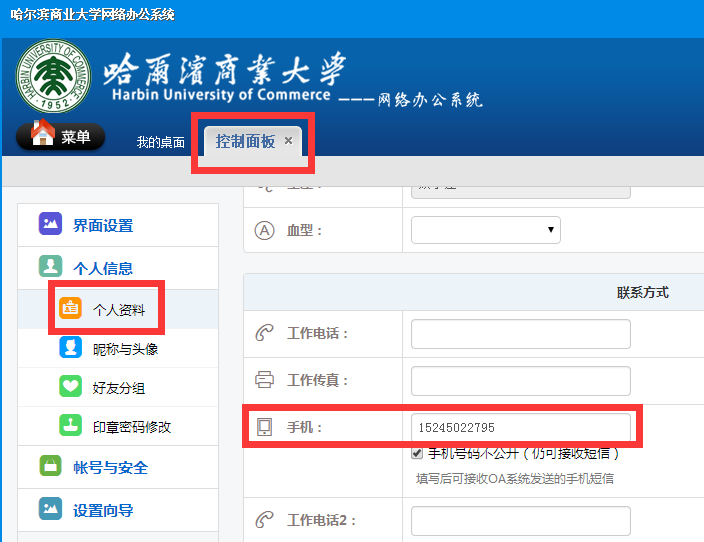Click the 印章密码修改 green stamp icon
The image size is (704, 542).
click(70, 426)
